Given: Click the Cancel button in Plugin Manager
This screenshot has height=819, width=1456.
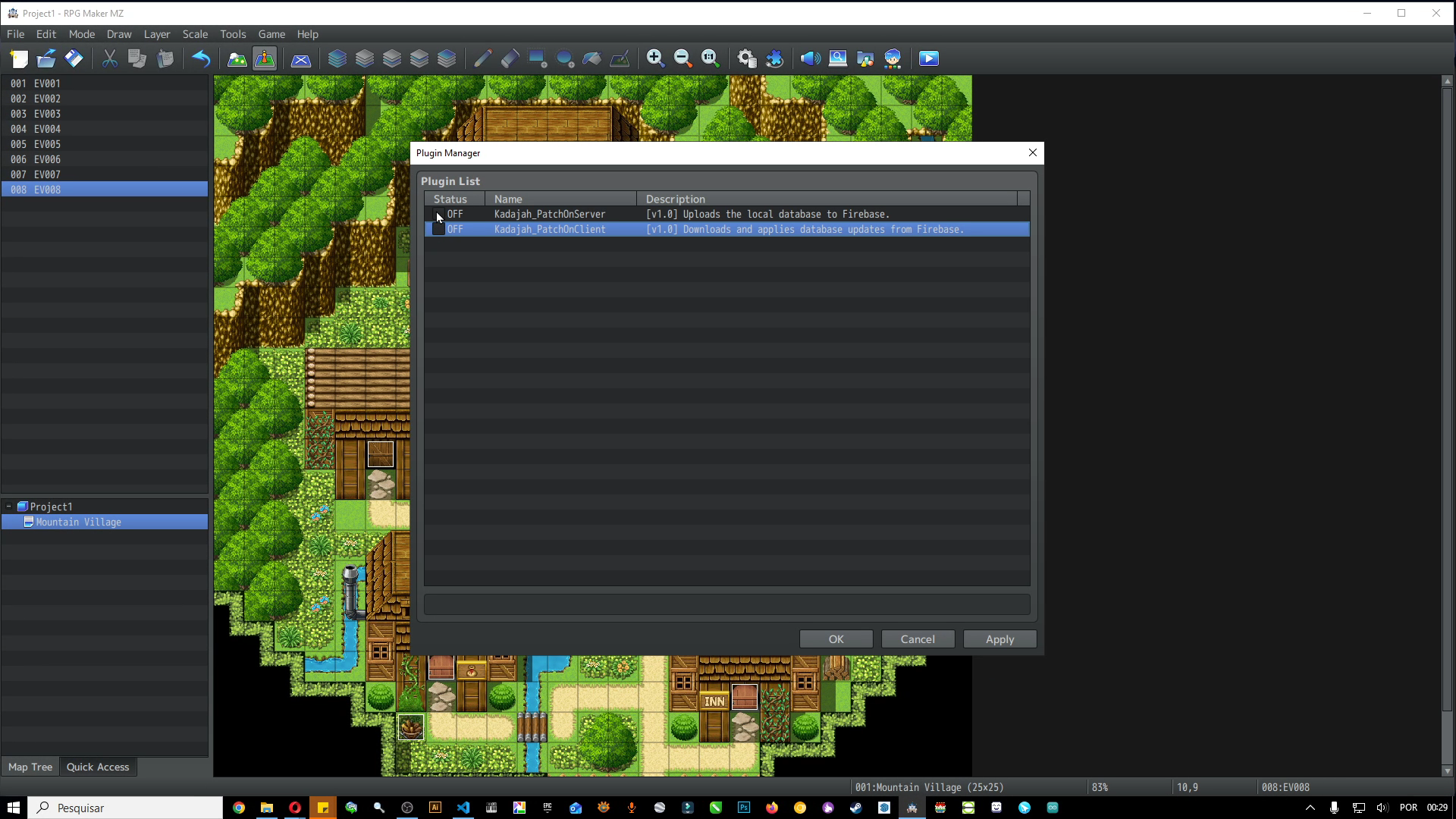Looking at the screenshot, I should [x=918, y=639].
